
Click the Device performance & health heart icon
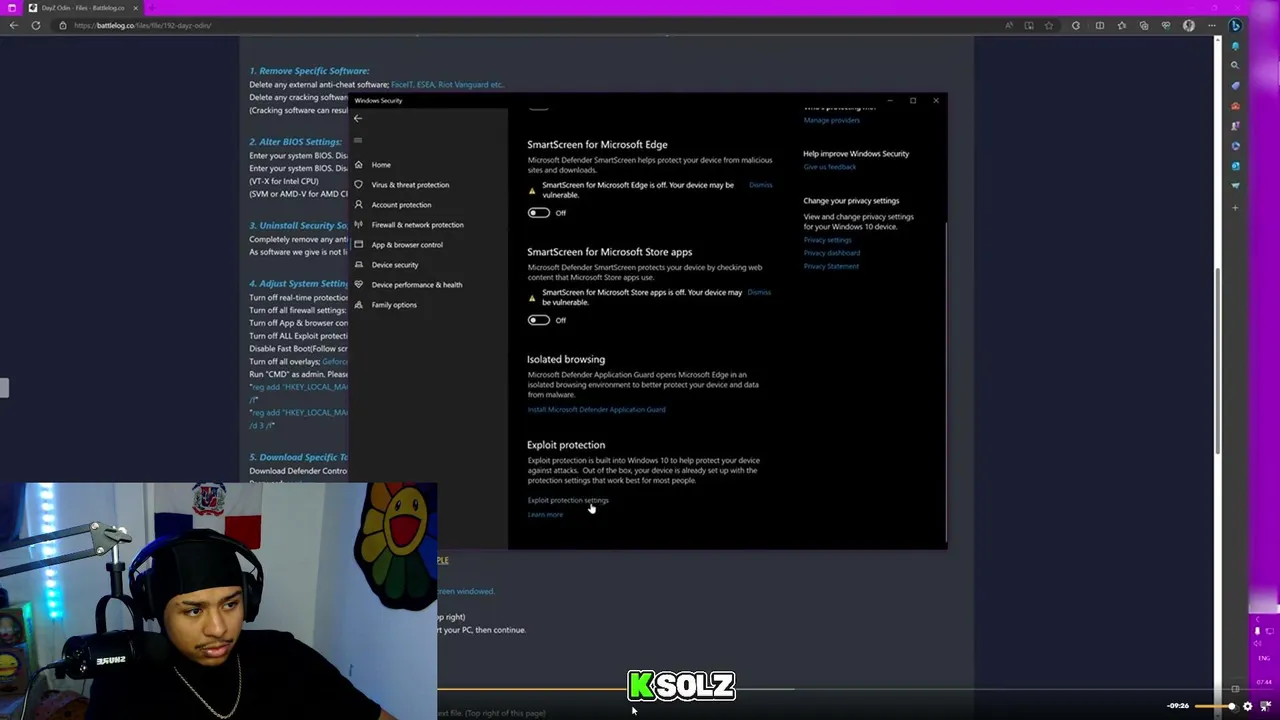pos(358,285)
